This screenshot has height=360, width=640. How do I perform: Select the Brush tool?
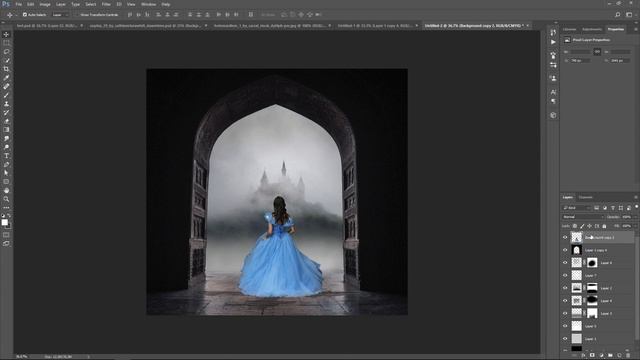tap(6, 95)
